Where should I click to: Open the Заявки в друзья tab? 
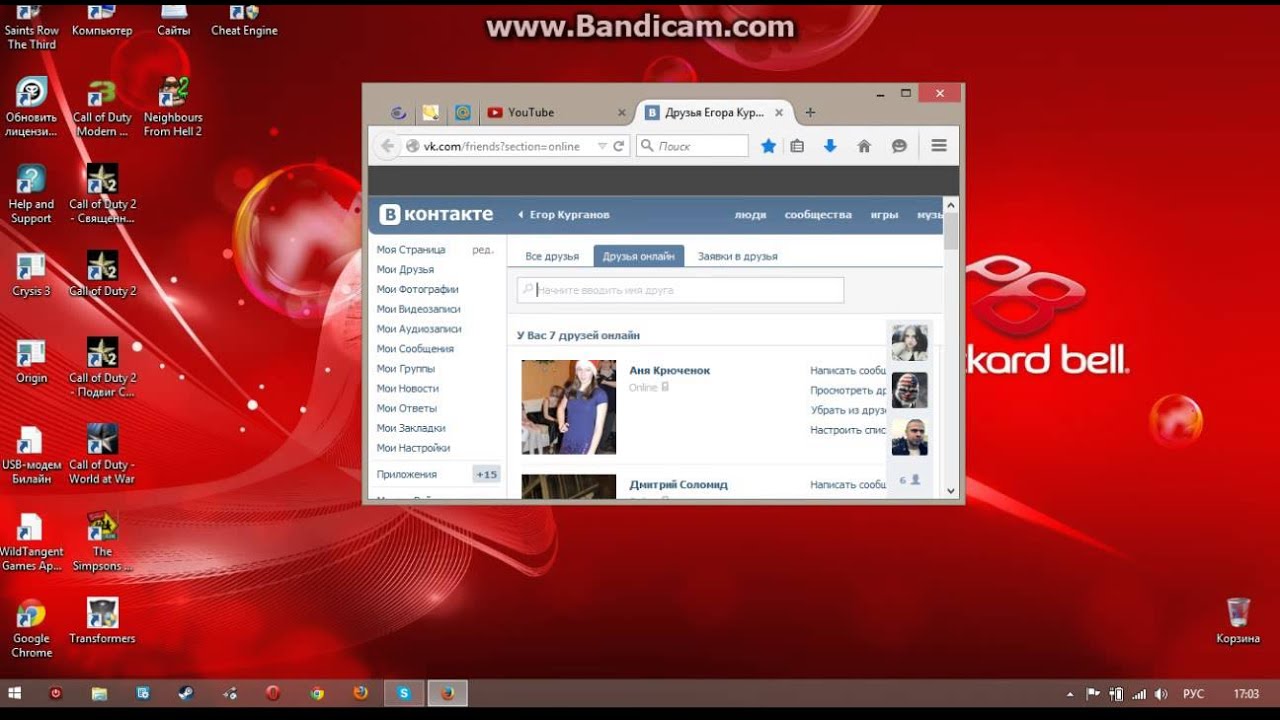point(737,256)
